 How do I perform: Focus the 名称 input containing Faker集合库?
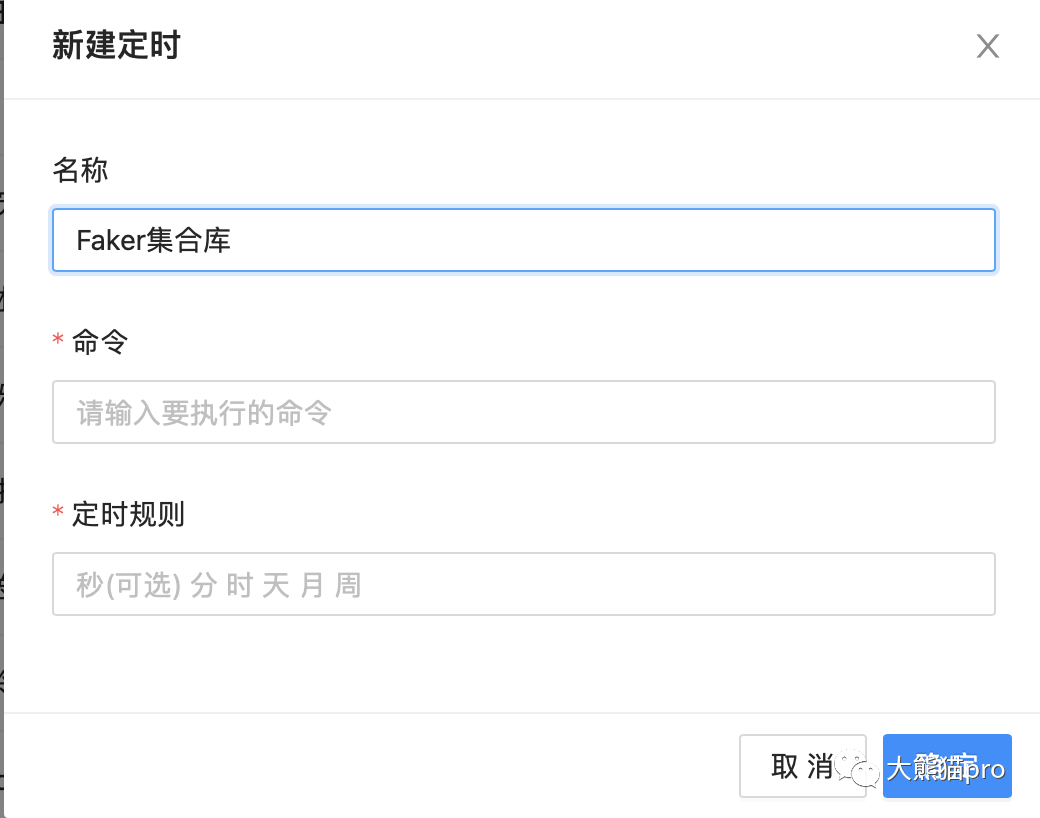pyautogui.click(x=523, y=240)
